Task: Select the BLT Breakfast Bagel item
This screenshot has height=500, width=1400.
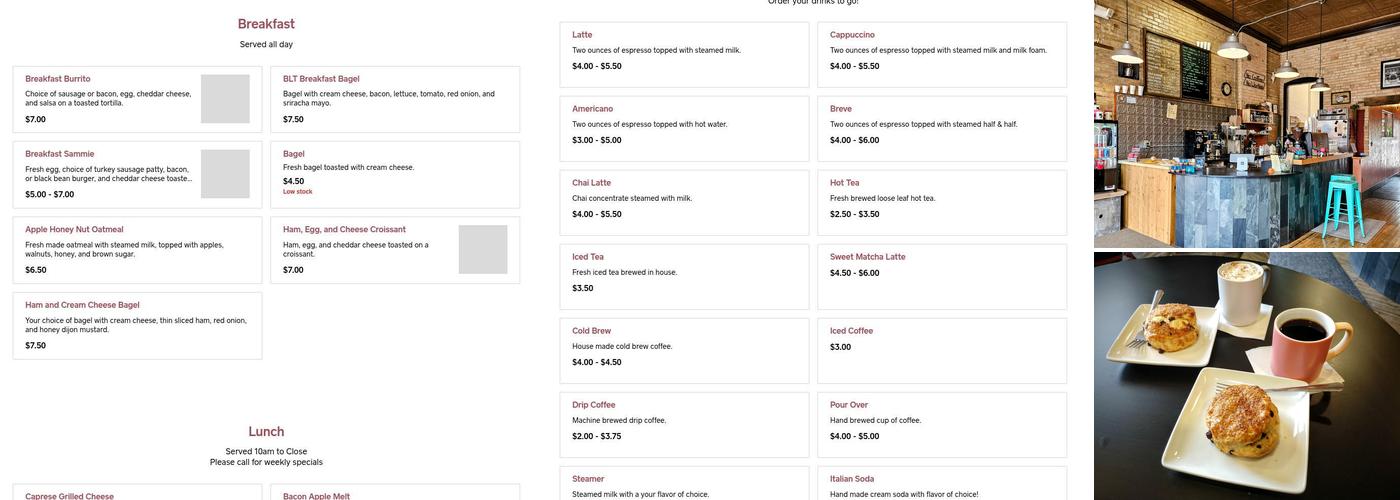Action: (x=394, y=98)
